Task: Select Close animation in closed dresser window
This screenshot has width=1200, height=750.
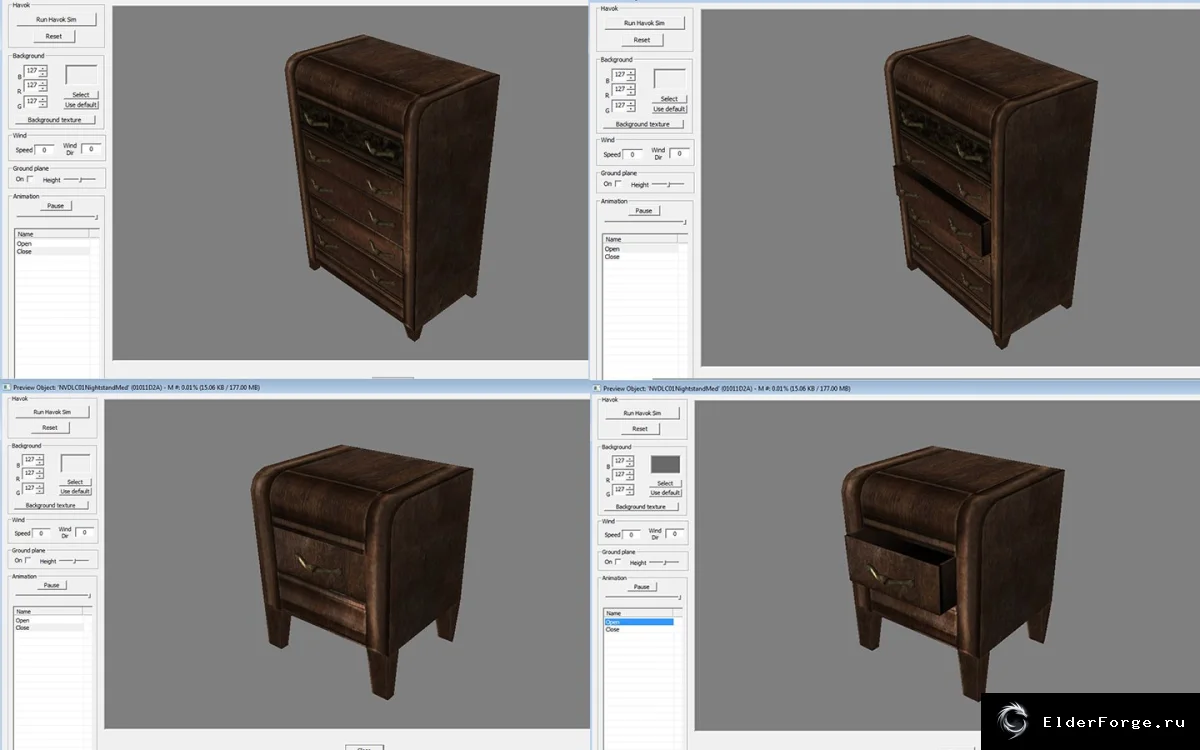Action: click(x=52, y=252)
